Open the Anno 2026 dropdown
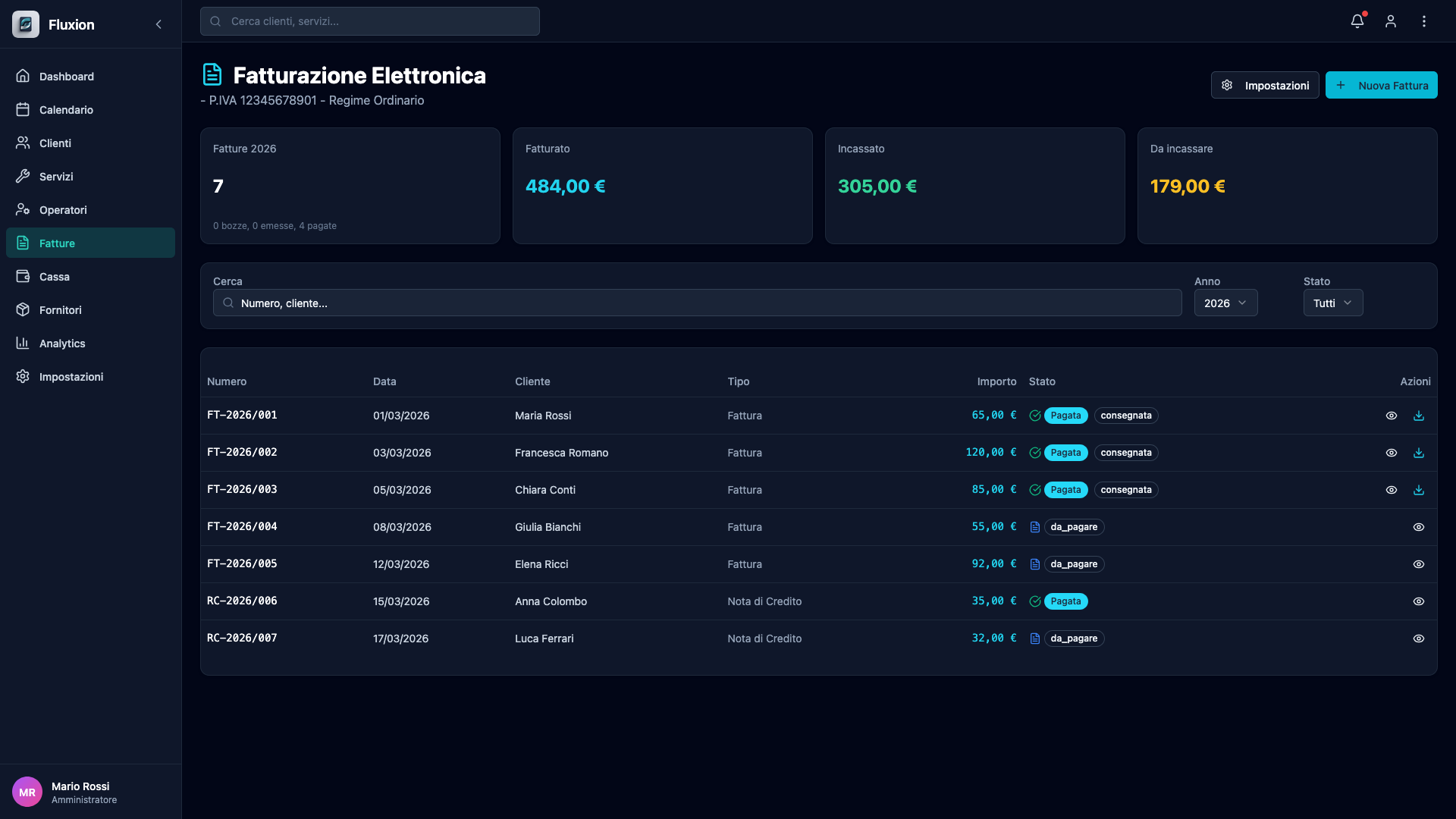Viewport: 1456px width, 819px height. 1225,303
